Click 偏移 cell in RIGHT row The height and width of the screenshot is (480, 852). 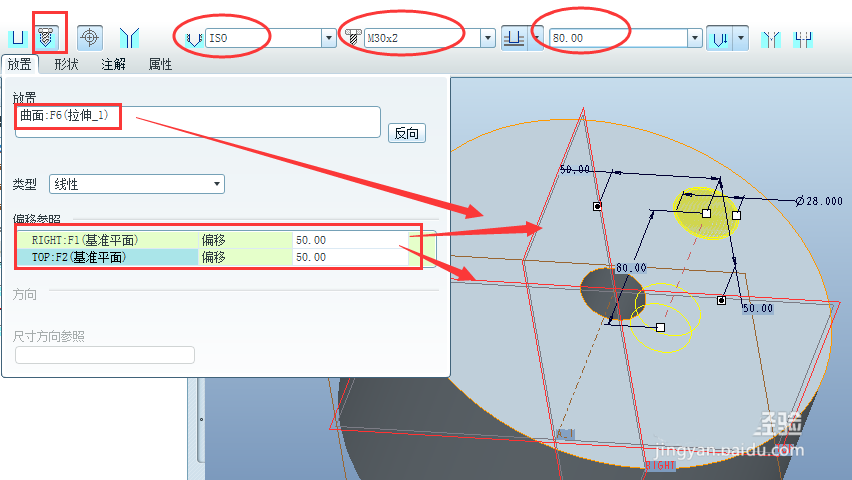click(246, 240)
